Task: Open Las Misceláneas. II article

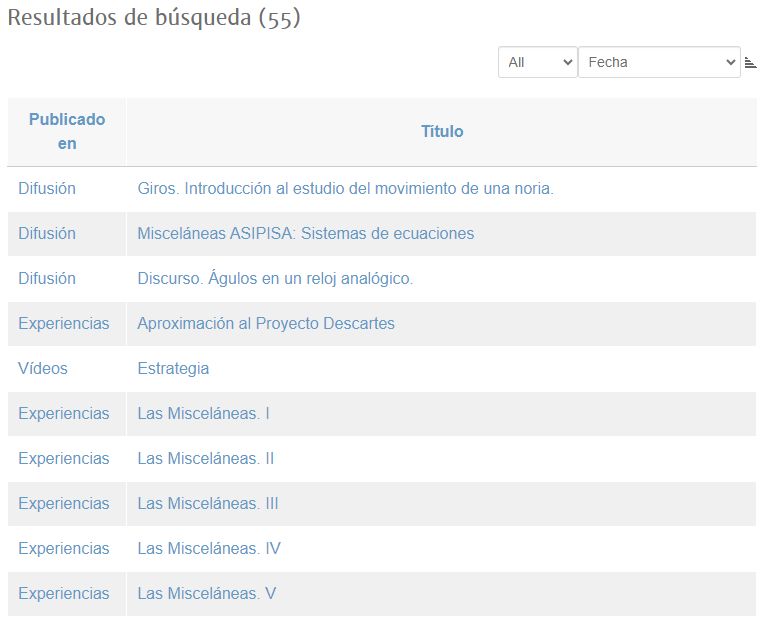Action: click(205, 459)
